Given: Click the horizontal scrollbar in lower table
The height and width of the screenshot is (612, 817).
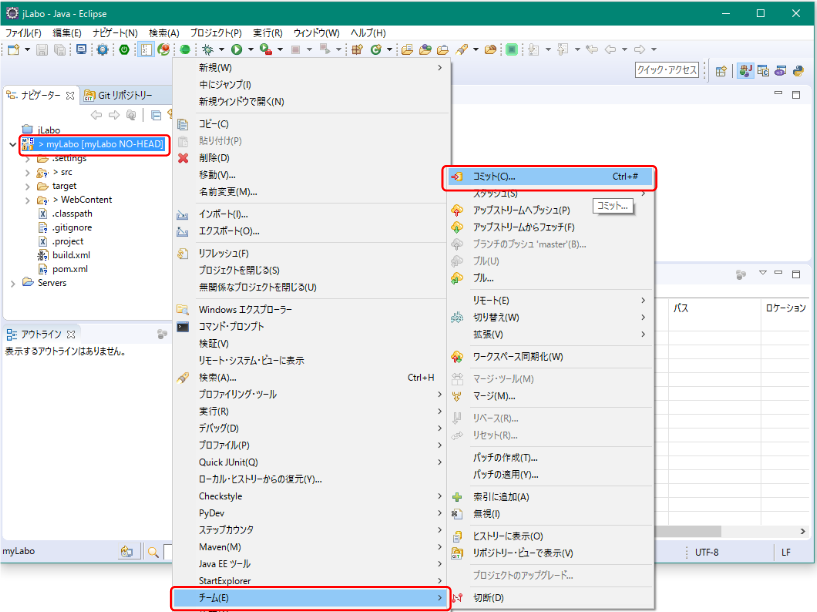Looking at the screenshot, I should [688, 531].
